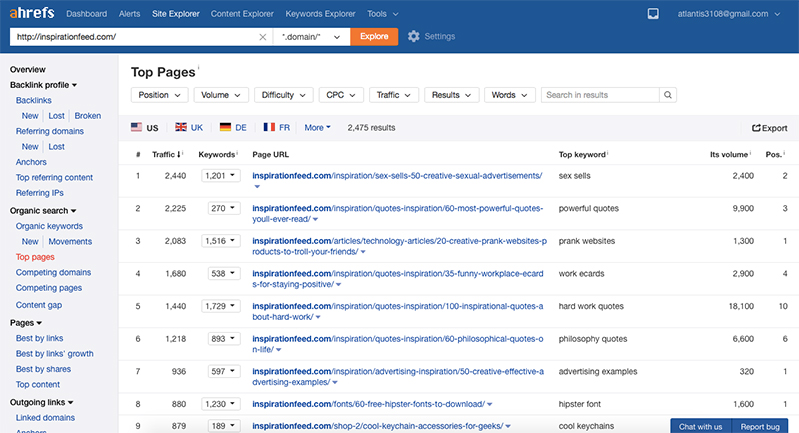799x433 pixels.
Task: Expand the 1,201 keywords dropdown
Action: [x=221, y=176]
